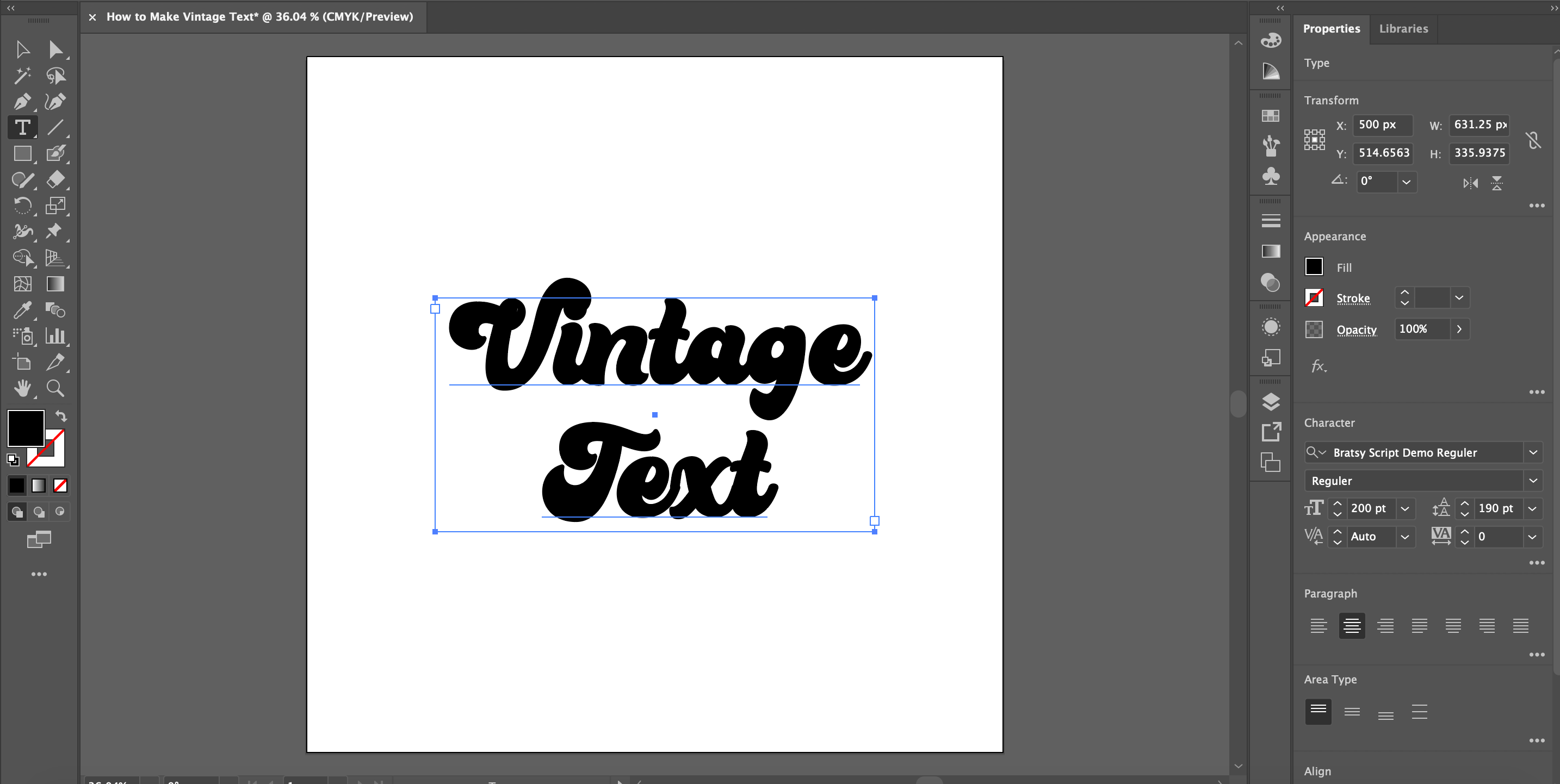Select the Type tool
Viewport: 1560px width, 784px height.
pos(23,127)
